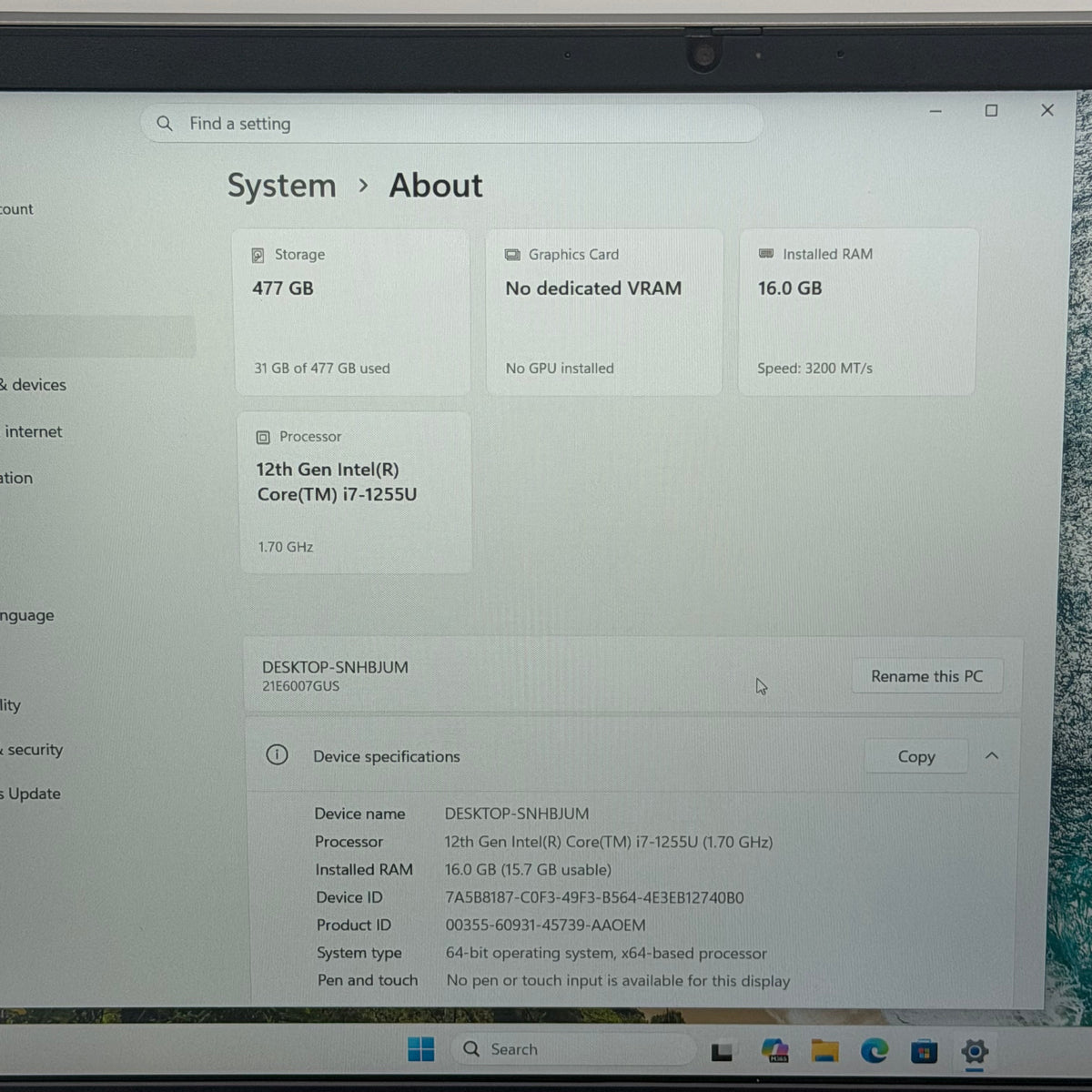The image size is (1092, 1092).
Task: Open the sidebar item ending in 'count'
Action: tap(16, 209)
